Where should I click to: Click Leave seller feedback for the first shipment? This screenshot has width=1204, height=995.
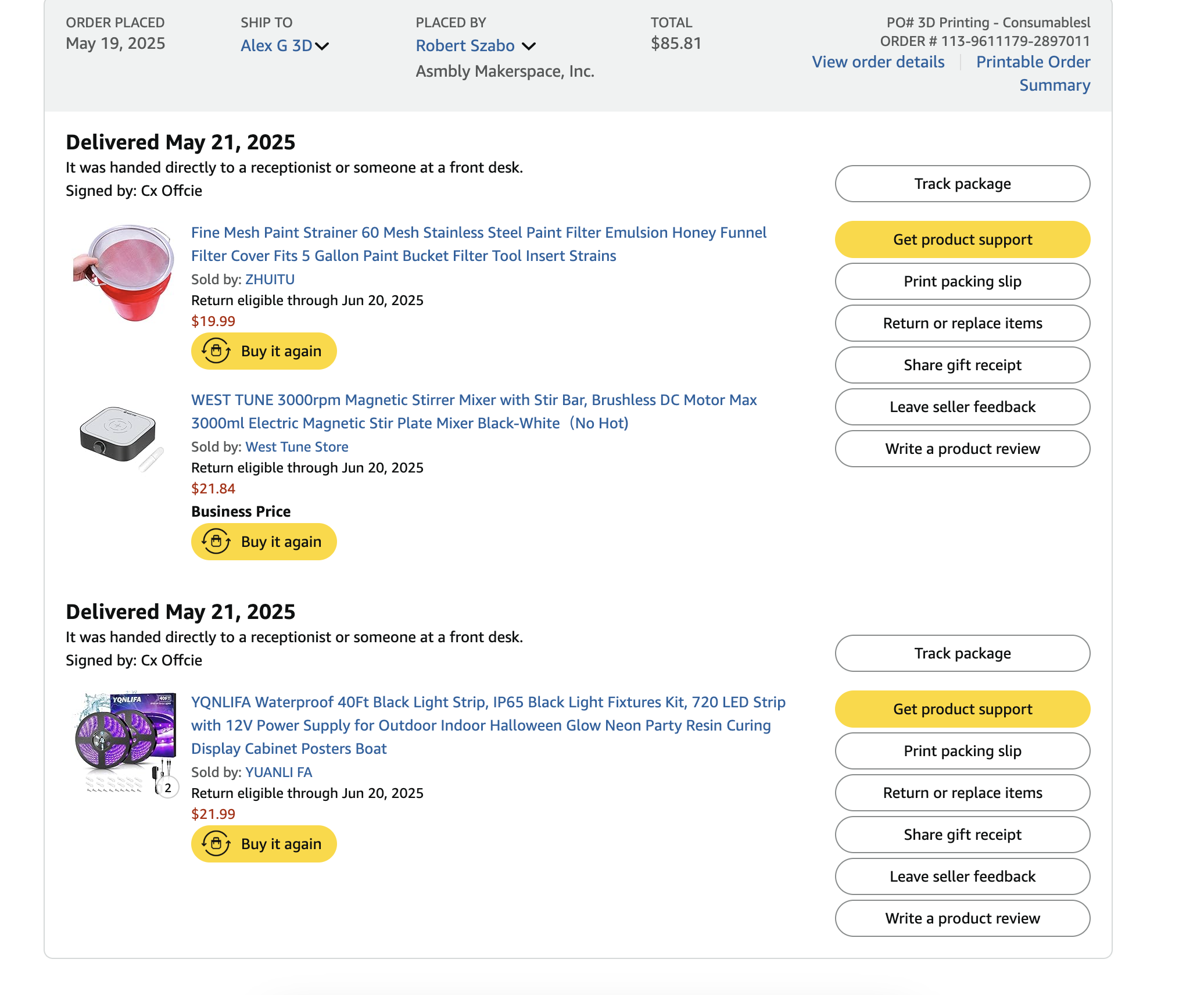click(962, 407)
